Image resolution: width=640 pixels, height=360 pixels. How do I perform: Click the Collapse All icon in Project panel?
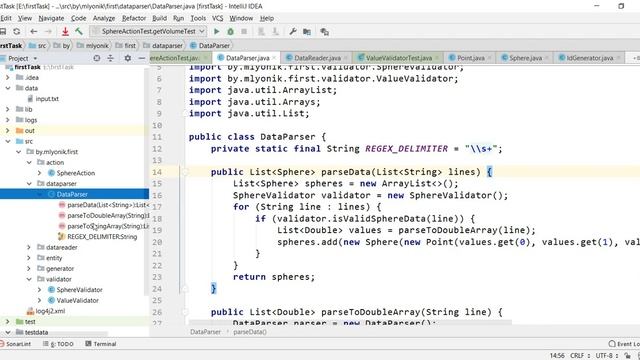point(111,58)
